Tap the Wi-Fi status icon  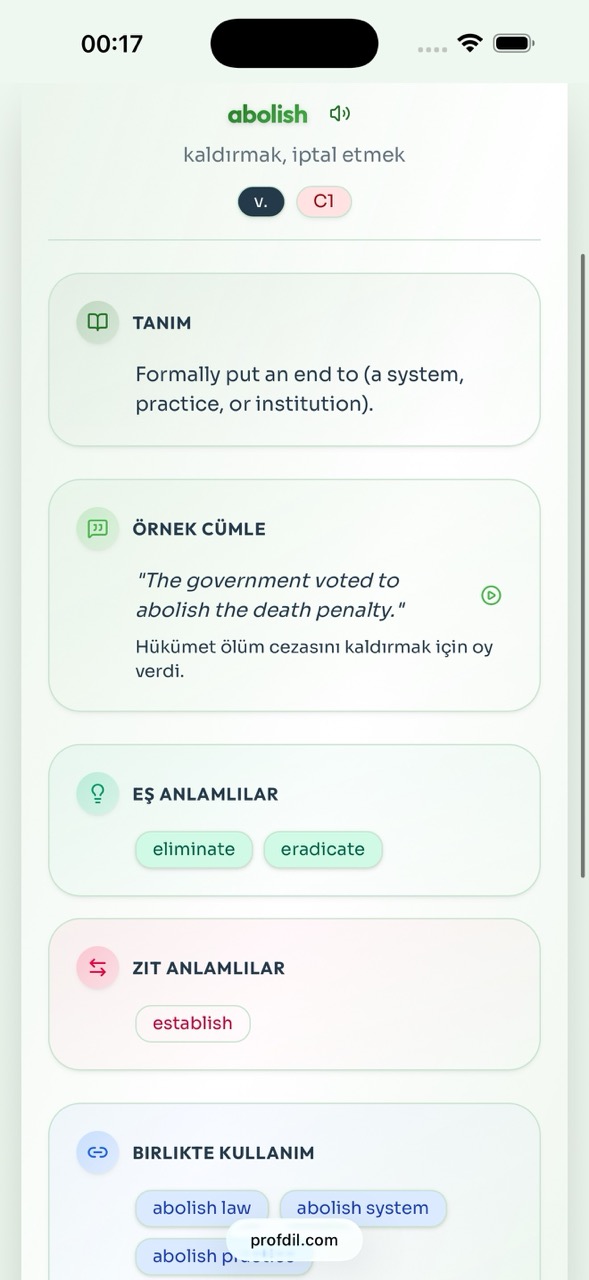point(469,43)
